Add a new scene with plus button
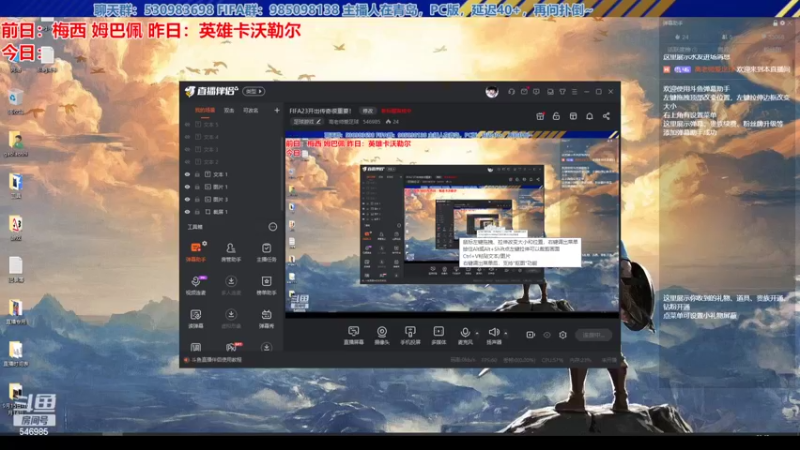Screen dimensions: 800x450 [x=277, y=110]
